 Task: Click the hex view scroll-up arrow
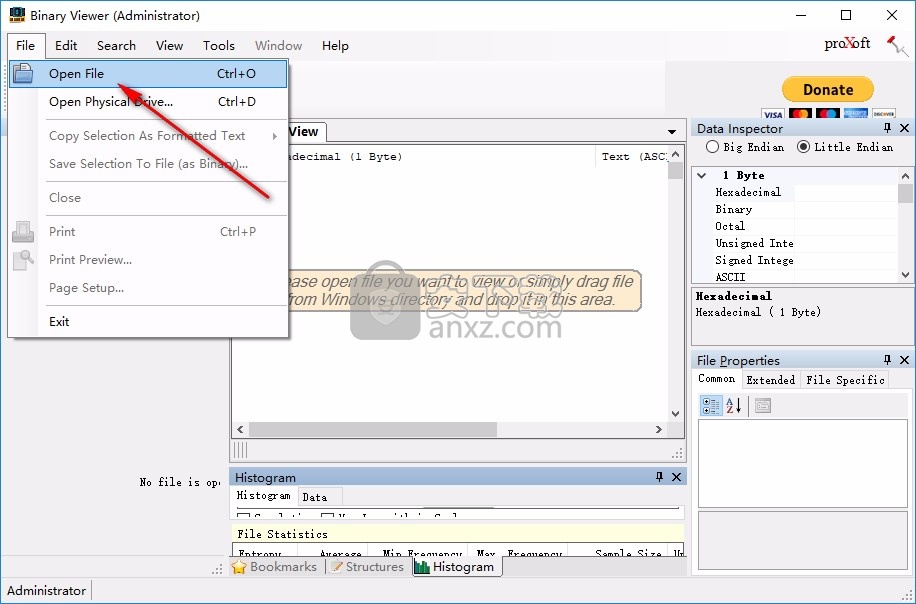(x=676, y=154)
